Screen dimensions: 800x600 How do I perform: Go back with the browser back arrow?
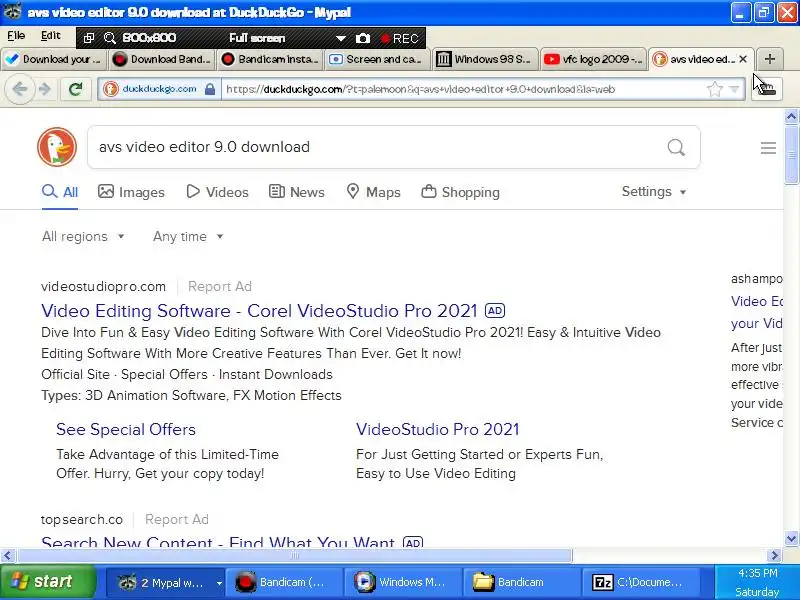click(20, 89)
